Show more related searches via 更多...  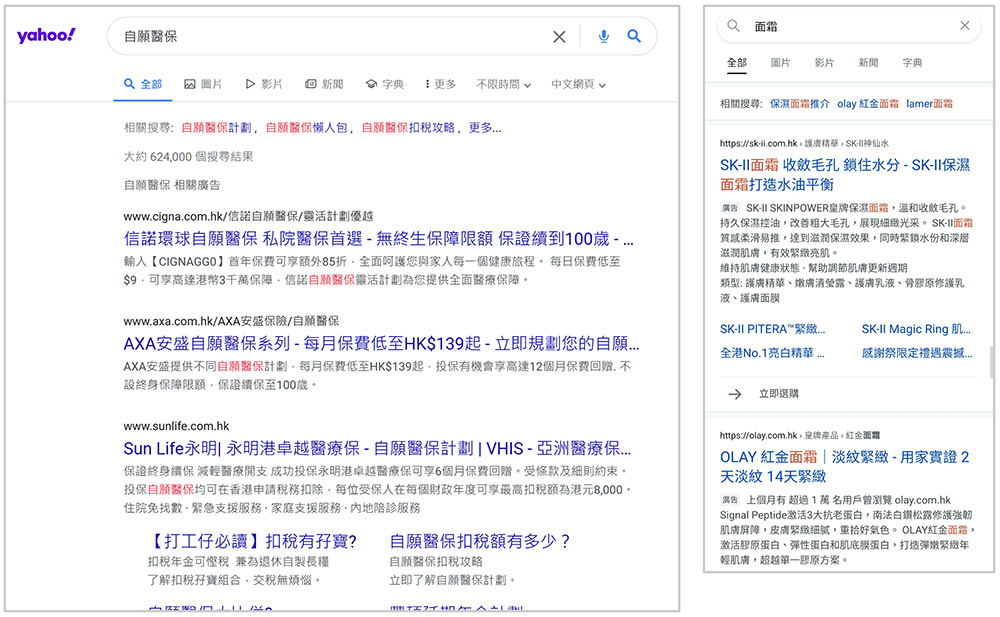point(485,128)
